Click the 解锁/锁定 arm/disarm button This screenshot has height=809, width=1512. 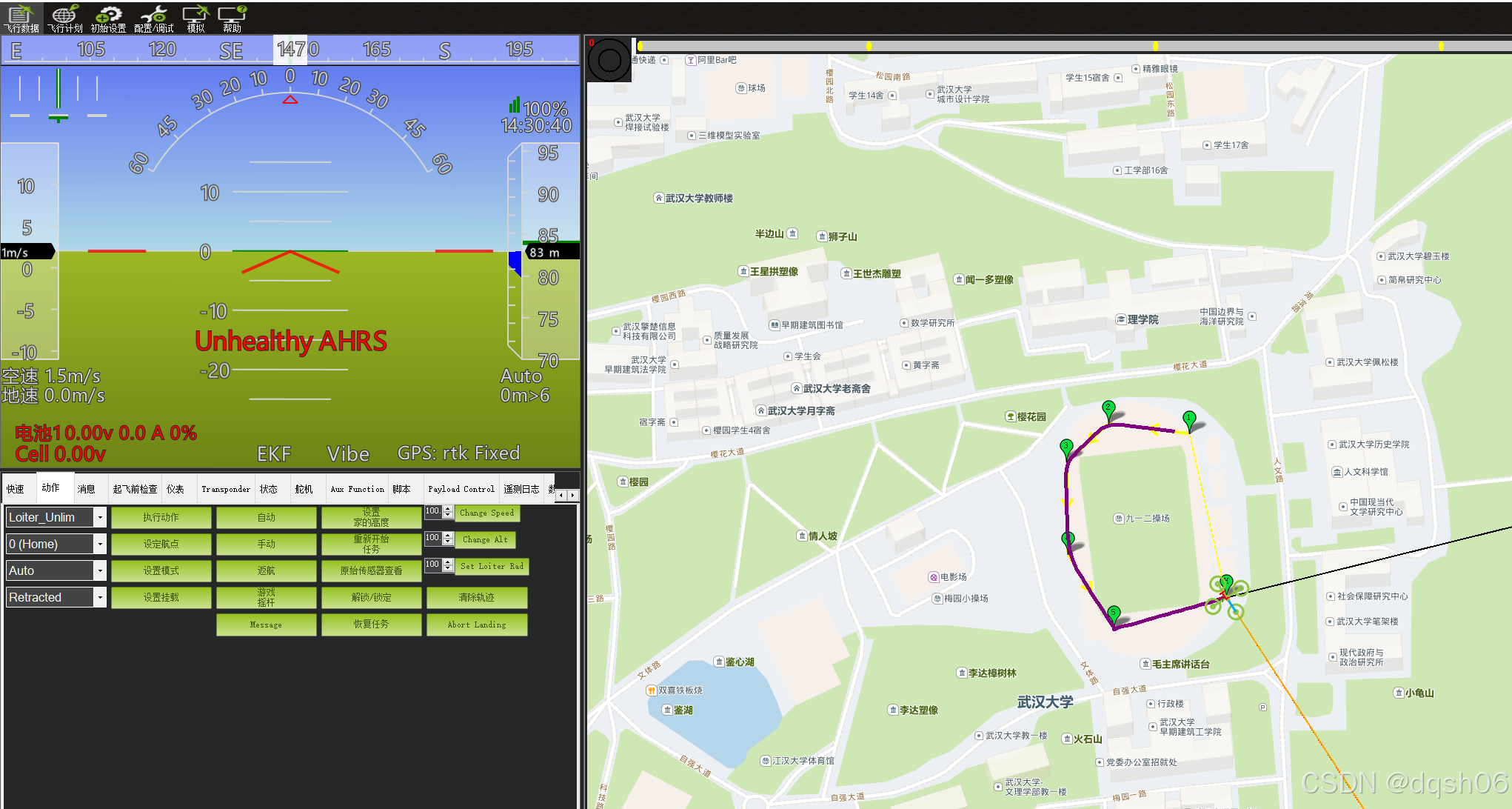click(x=371, y=597)
